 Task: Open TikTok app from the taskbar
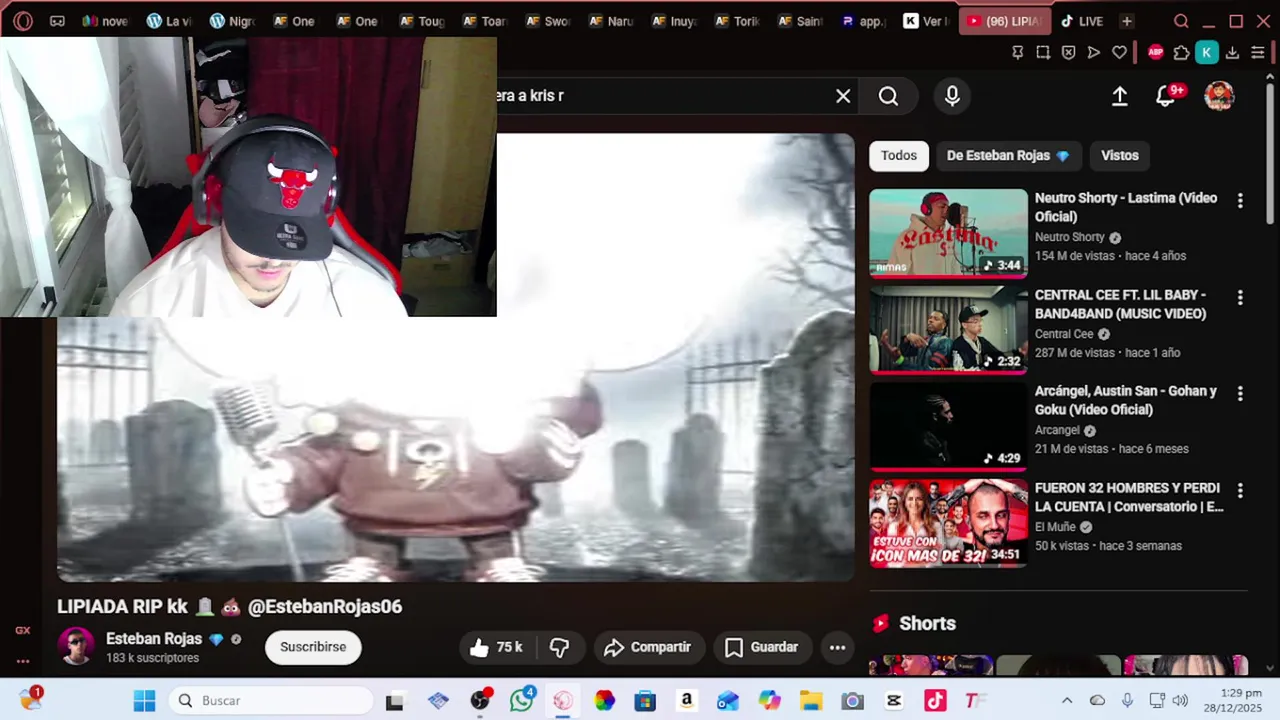pyautogui.click(x=935, y=701)
